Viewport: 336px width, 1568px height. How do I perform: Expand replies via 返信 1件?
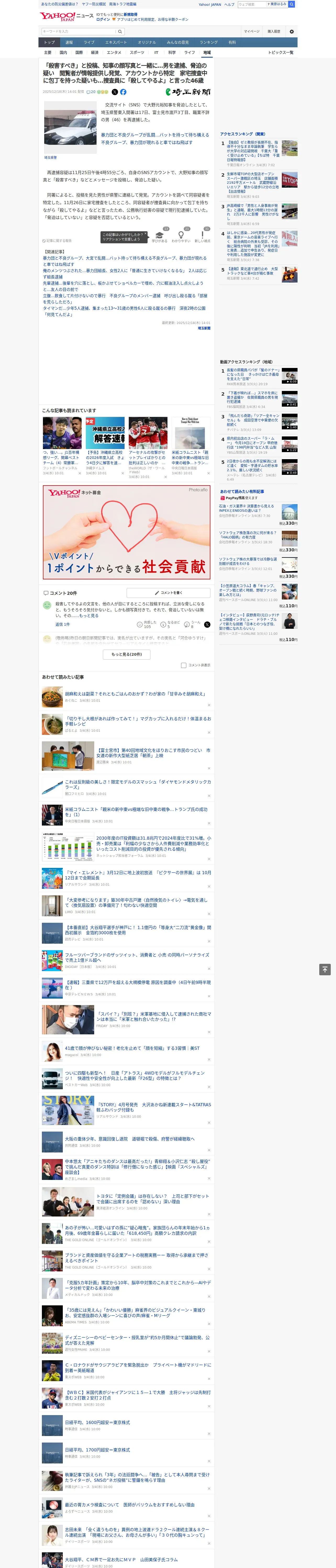click(63, 625)
